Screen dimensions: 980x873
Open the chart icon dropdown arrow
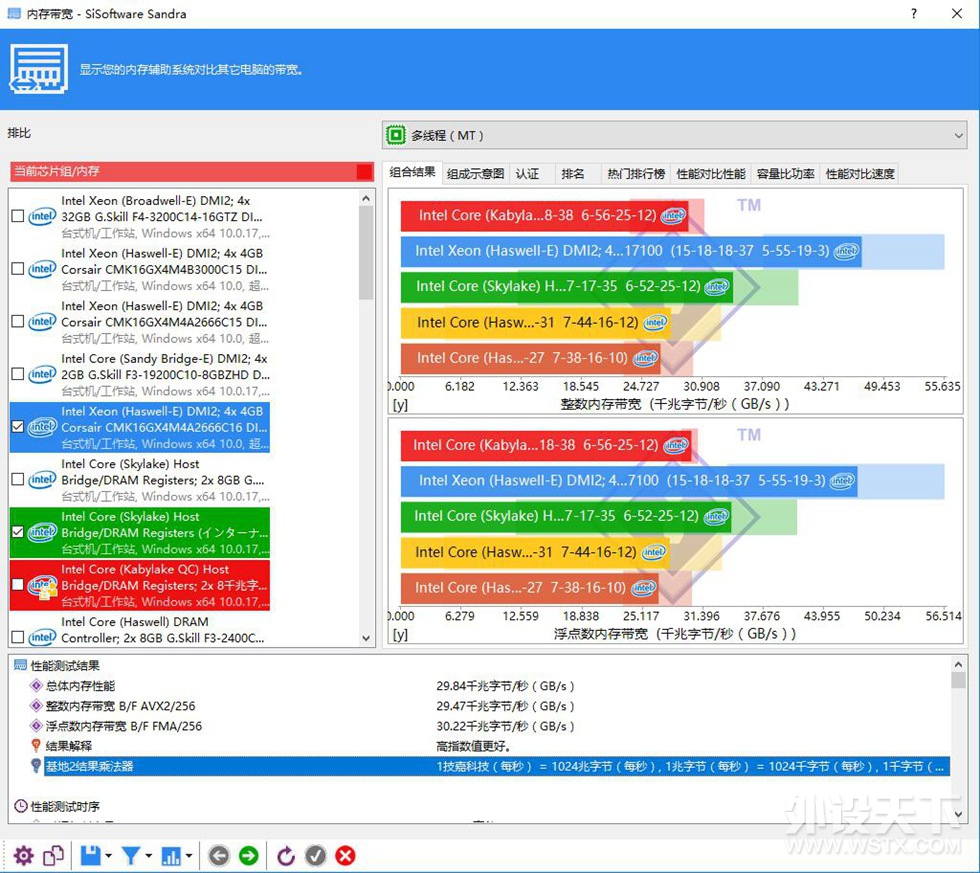(x=188, y=856)
